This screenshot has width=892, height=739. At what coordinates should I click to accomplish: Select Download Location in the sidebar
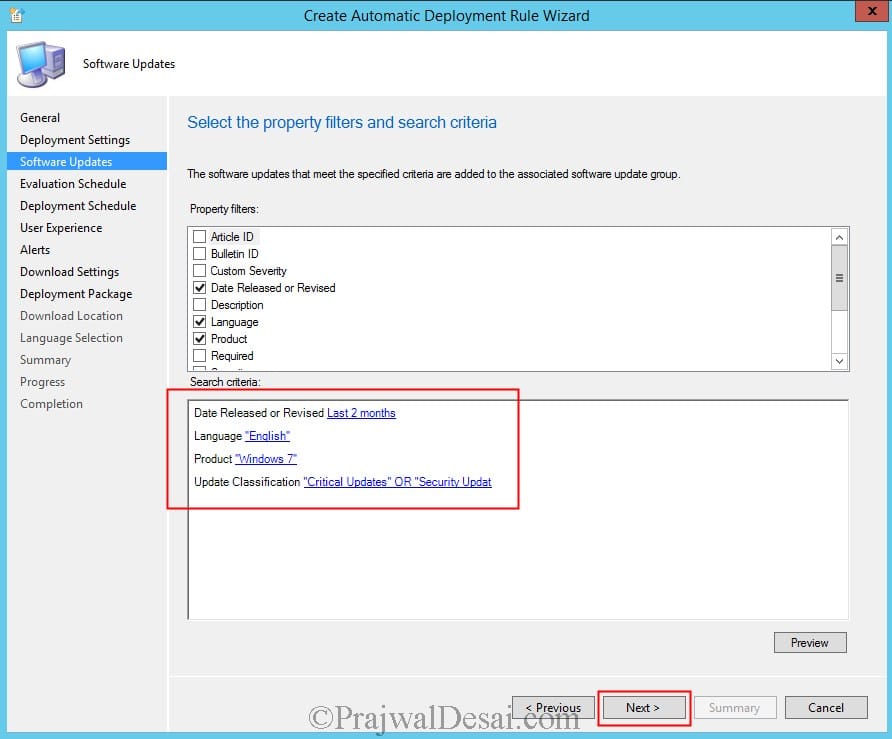(71, 316)
